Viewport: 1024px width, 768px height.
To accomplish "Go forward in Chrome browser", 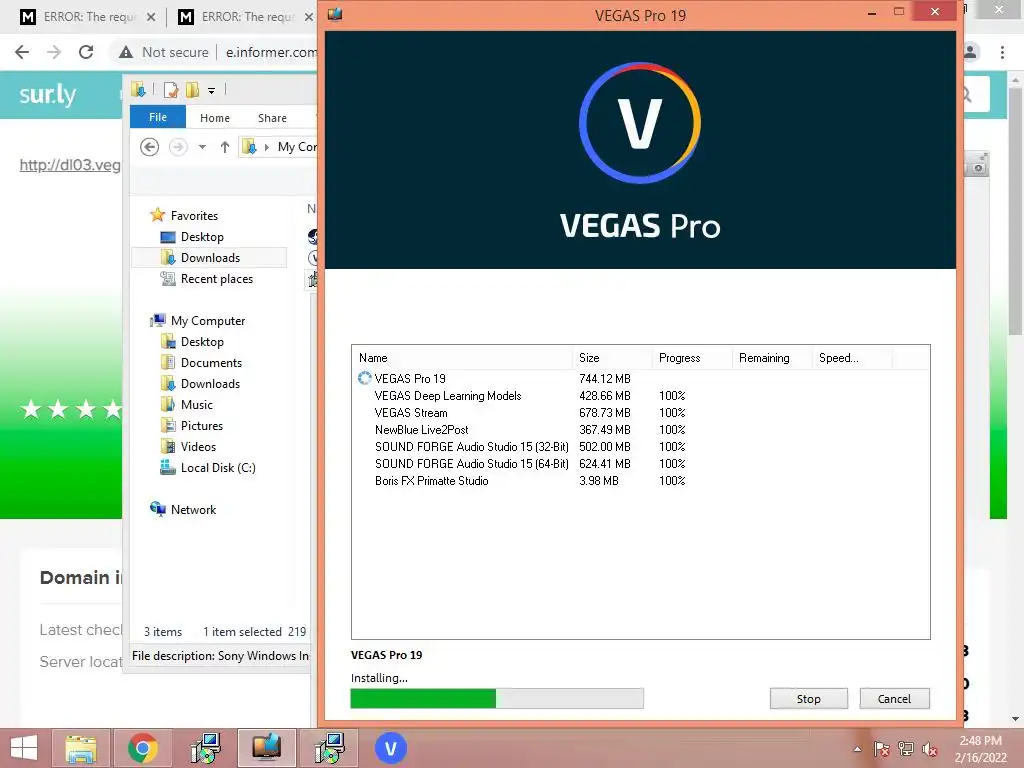I will click(54, 52).
